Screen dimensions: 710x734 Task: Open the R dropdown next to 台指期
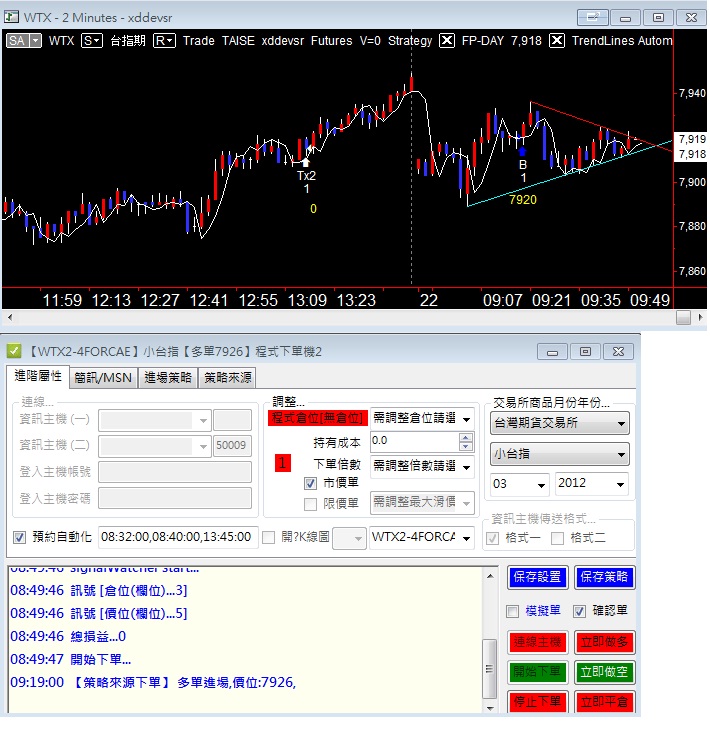click(164, 41)
